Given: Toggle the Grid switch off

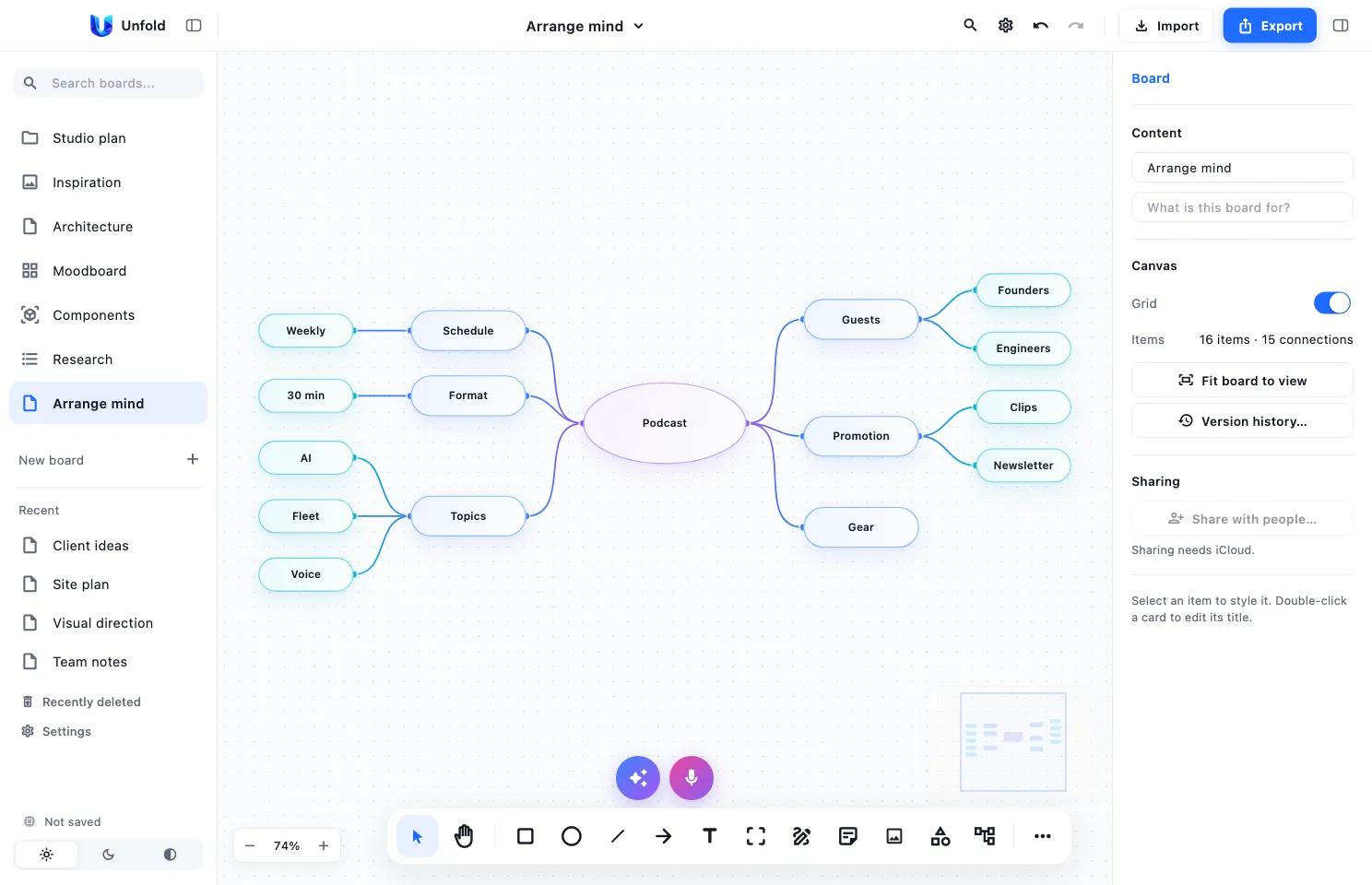Looking at the screenshot, I should (x=1332, y=303).
